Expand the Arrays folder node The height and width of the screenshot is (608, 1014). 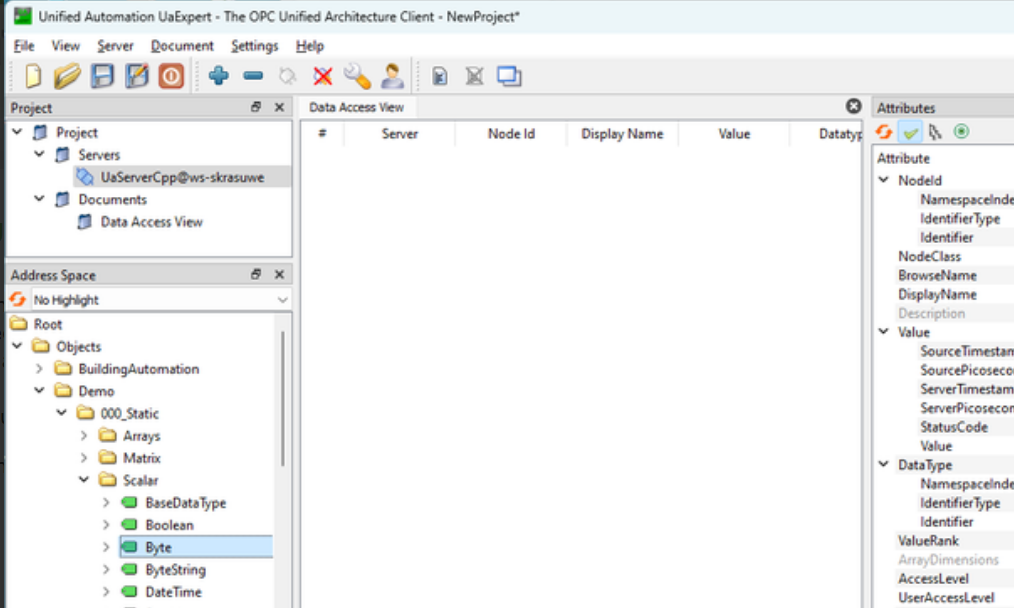[85, 436]
